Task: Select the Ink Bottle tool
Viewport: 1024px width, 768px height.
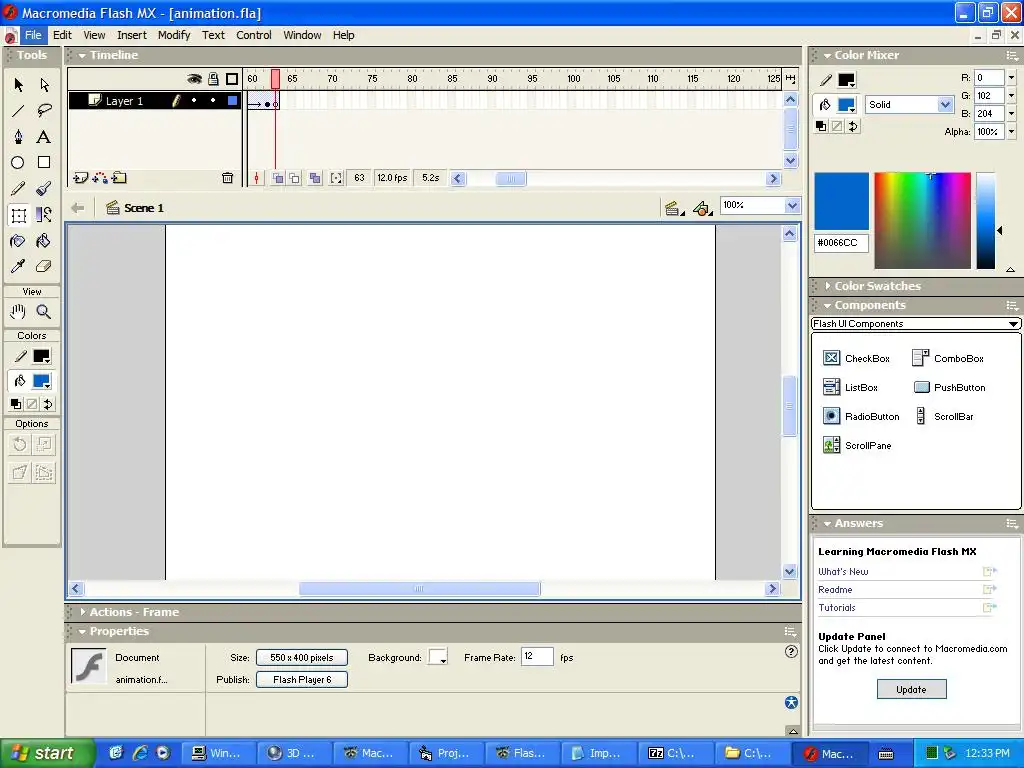Action: (18, 241)
